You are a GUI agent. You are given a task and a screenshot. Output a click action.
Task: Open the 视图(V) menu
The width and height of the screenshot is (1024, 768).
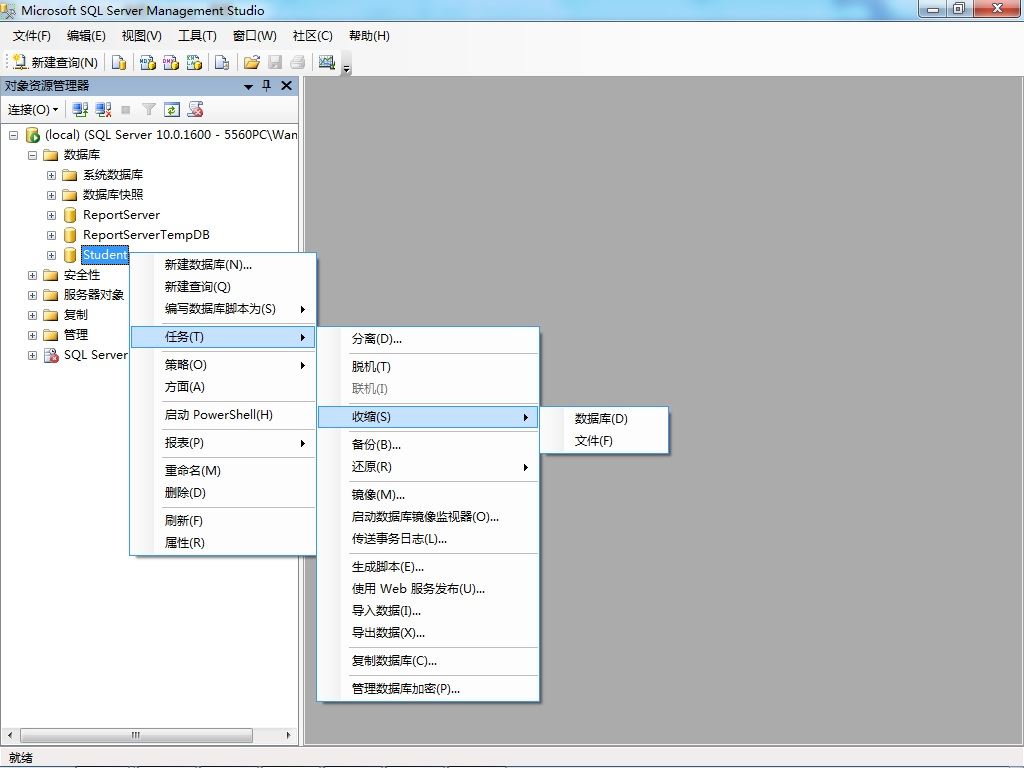(141, 36)
